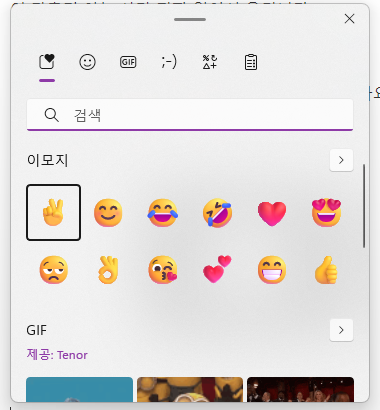The image size is (380, 410).
Task: Select the audience crowd GIF thumbnail
Action: click(300, 389)
